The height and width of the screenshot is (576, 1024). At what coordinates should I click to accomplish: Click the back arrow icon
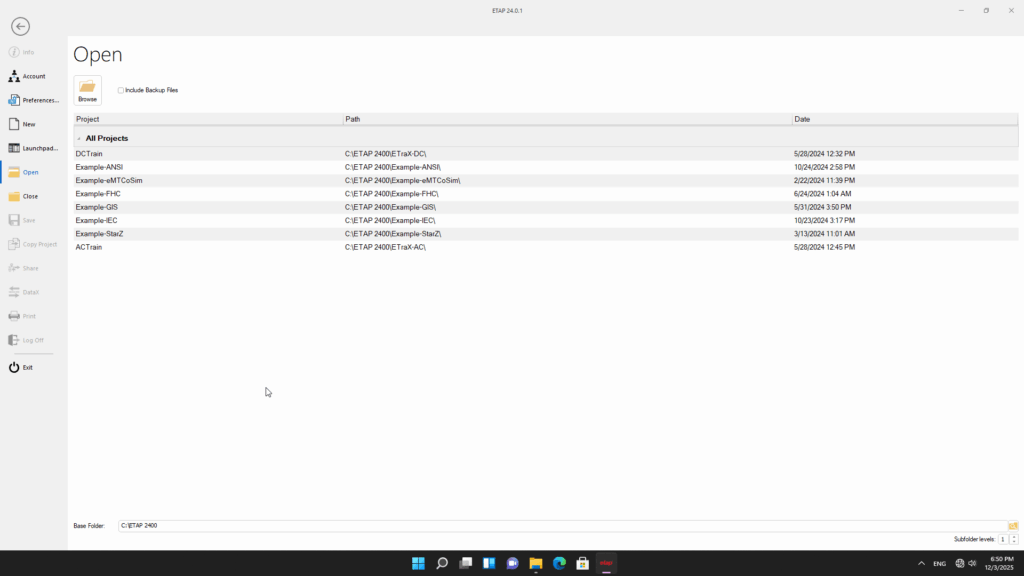(x=20, y=27)
